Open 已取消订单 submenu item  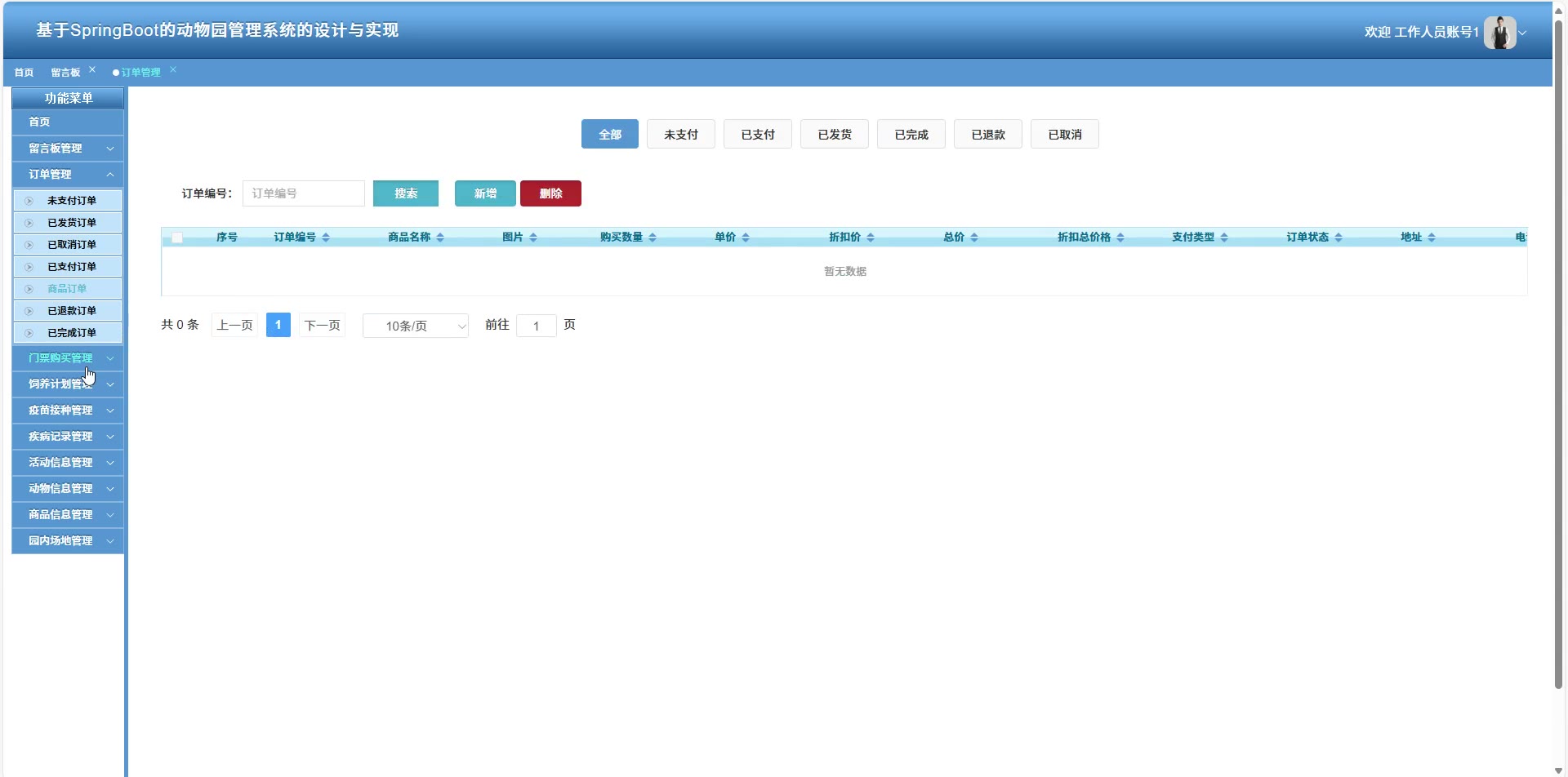coord(68,244)
